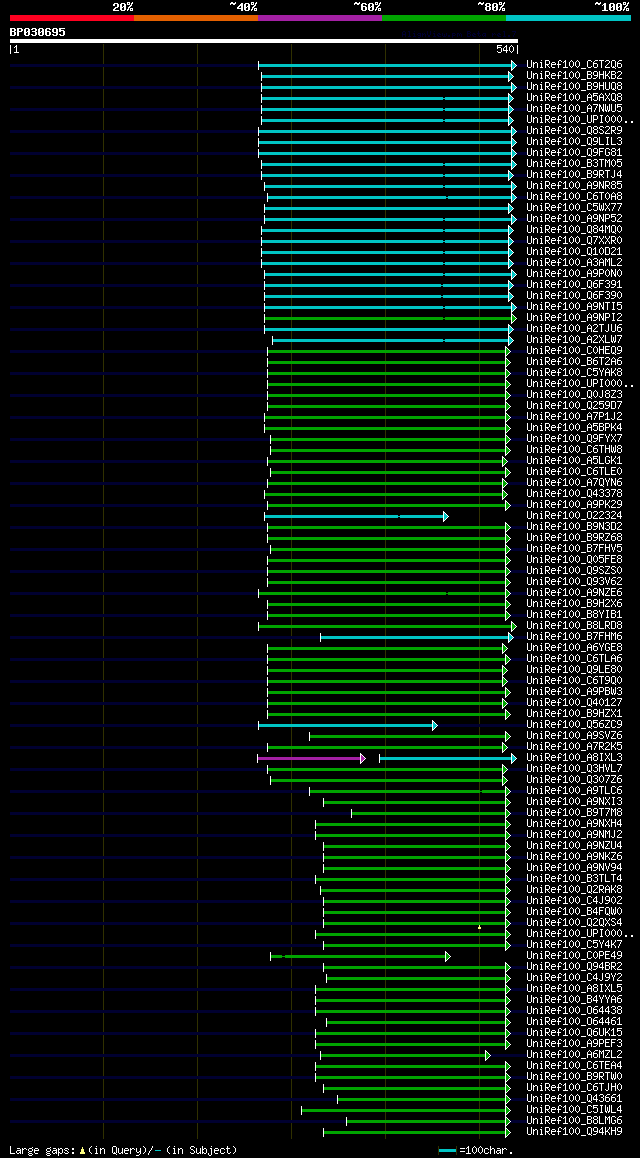Open the UniRef100_A9NKZ6 hit
The width and height of the screenshot is (640, 1158).
[x=574, y=857]
